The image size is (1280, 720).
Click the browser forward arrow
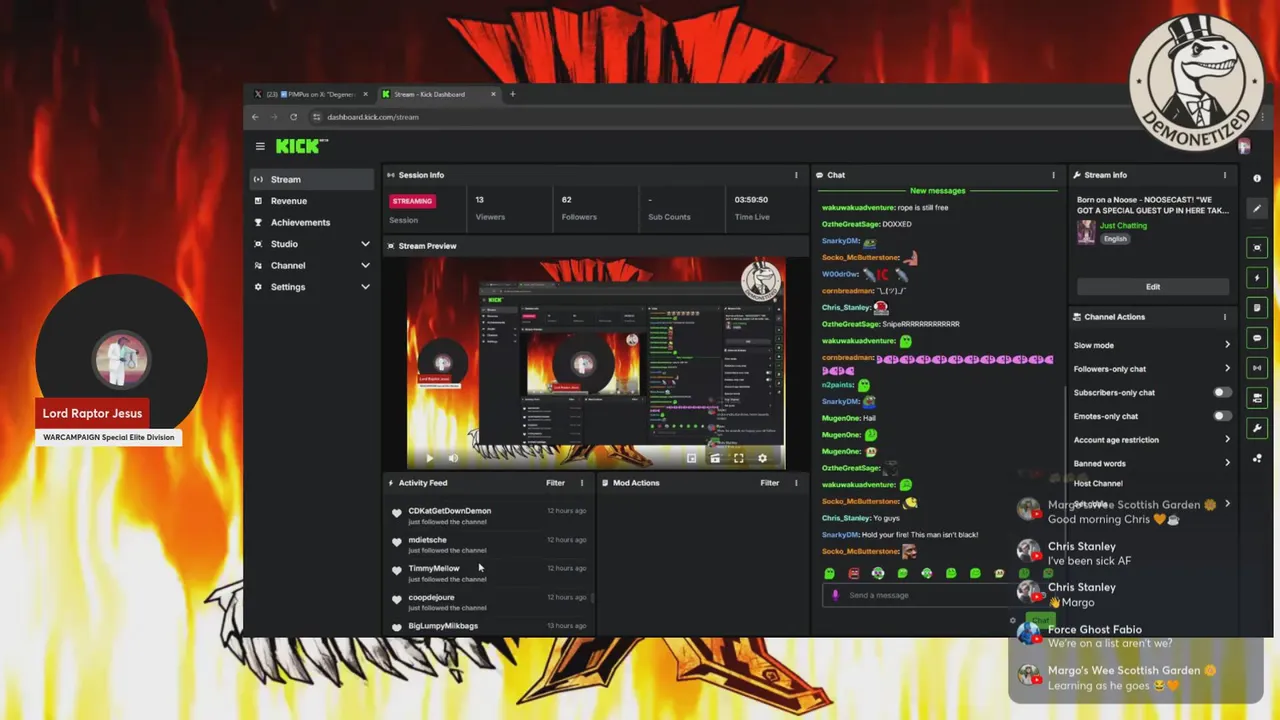274,117
